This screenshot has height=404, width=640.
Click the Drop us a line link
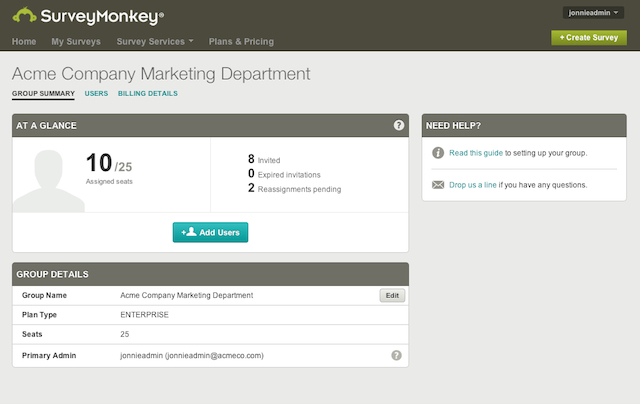pyautogui.click(x=473, y=185)
